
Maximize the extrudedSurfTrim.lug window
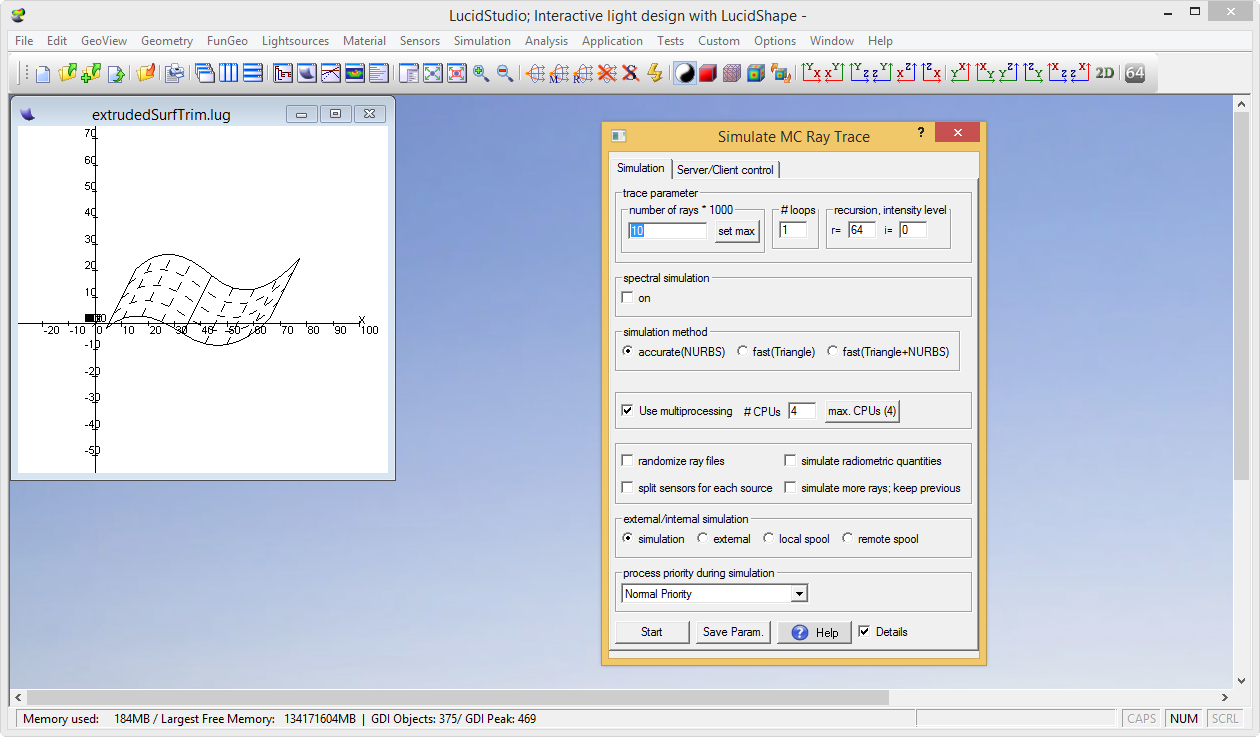tap(335, 114)
